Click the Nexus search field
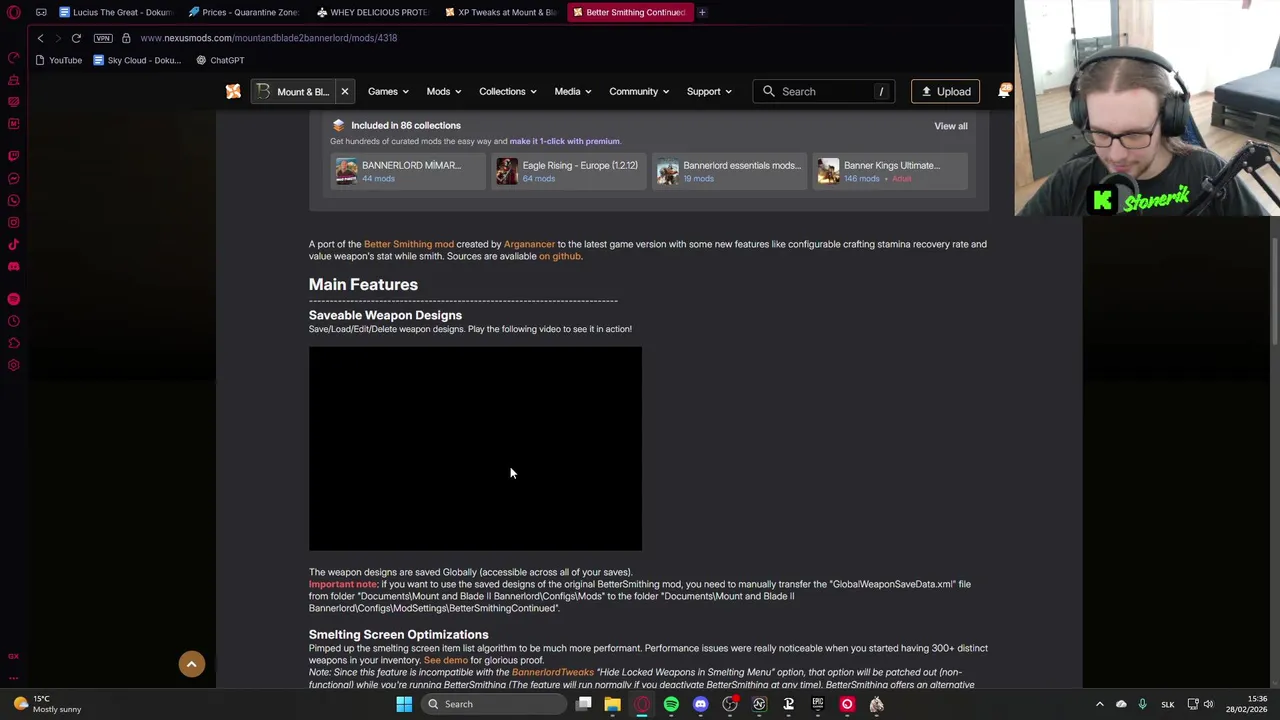 [x=823, y=91]
